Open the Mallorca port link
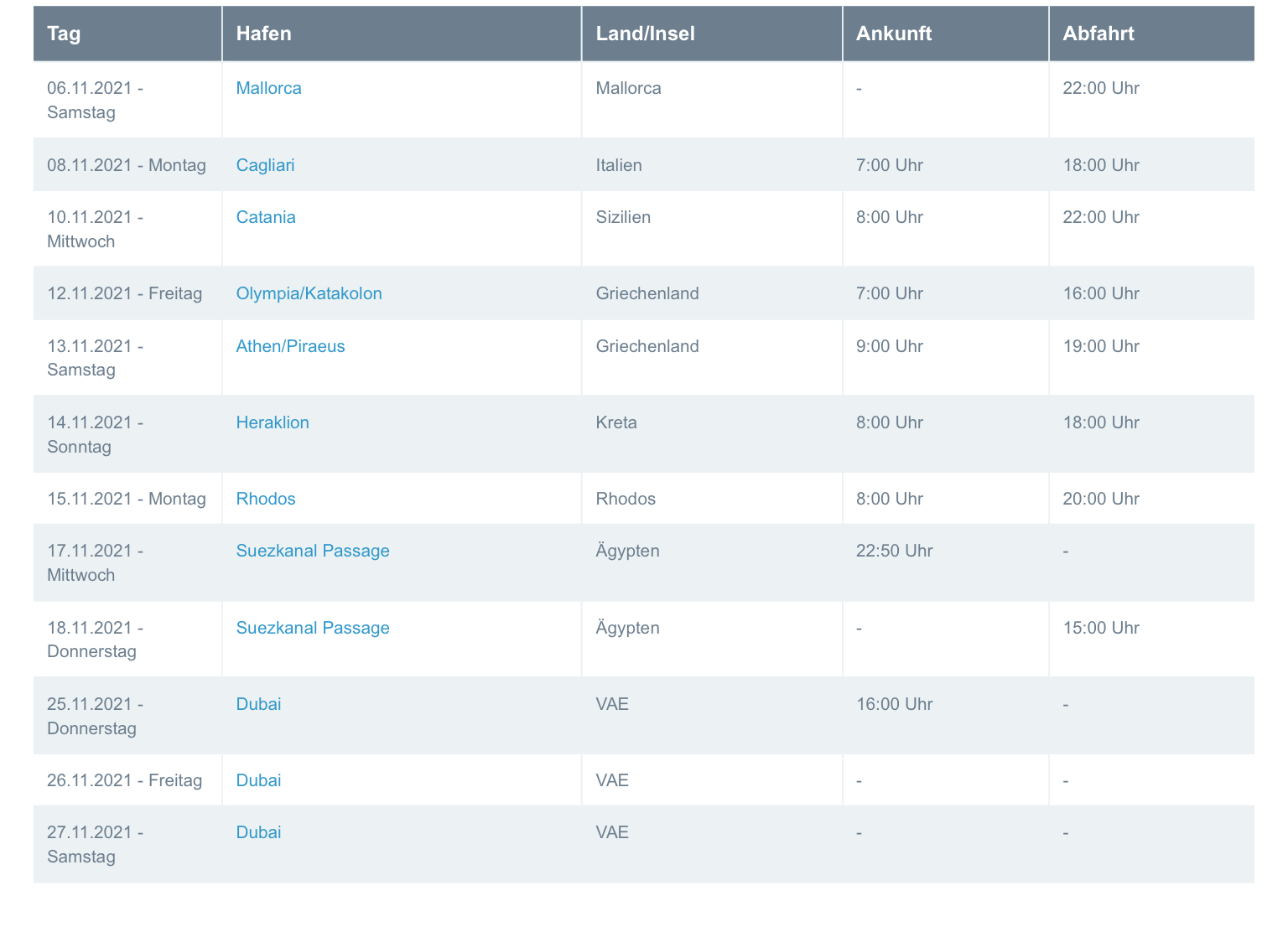The height and width of the screenshot is (927, 1288). pos(268,88)
